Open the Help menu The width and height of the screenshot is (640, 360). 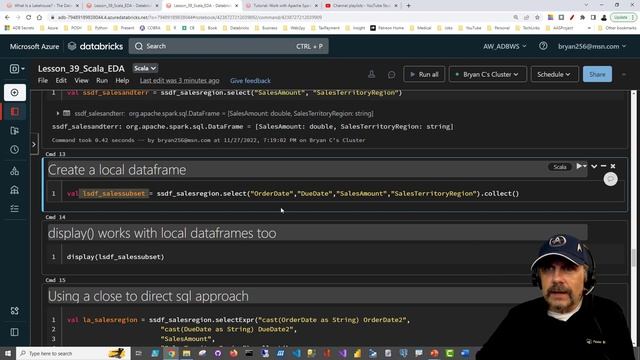[122, 80]
